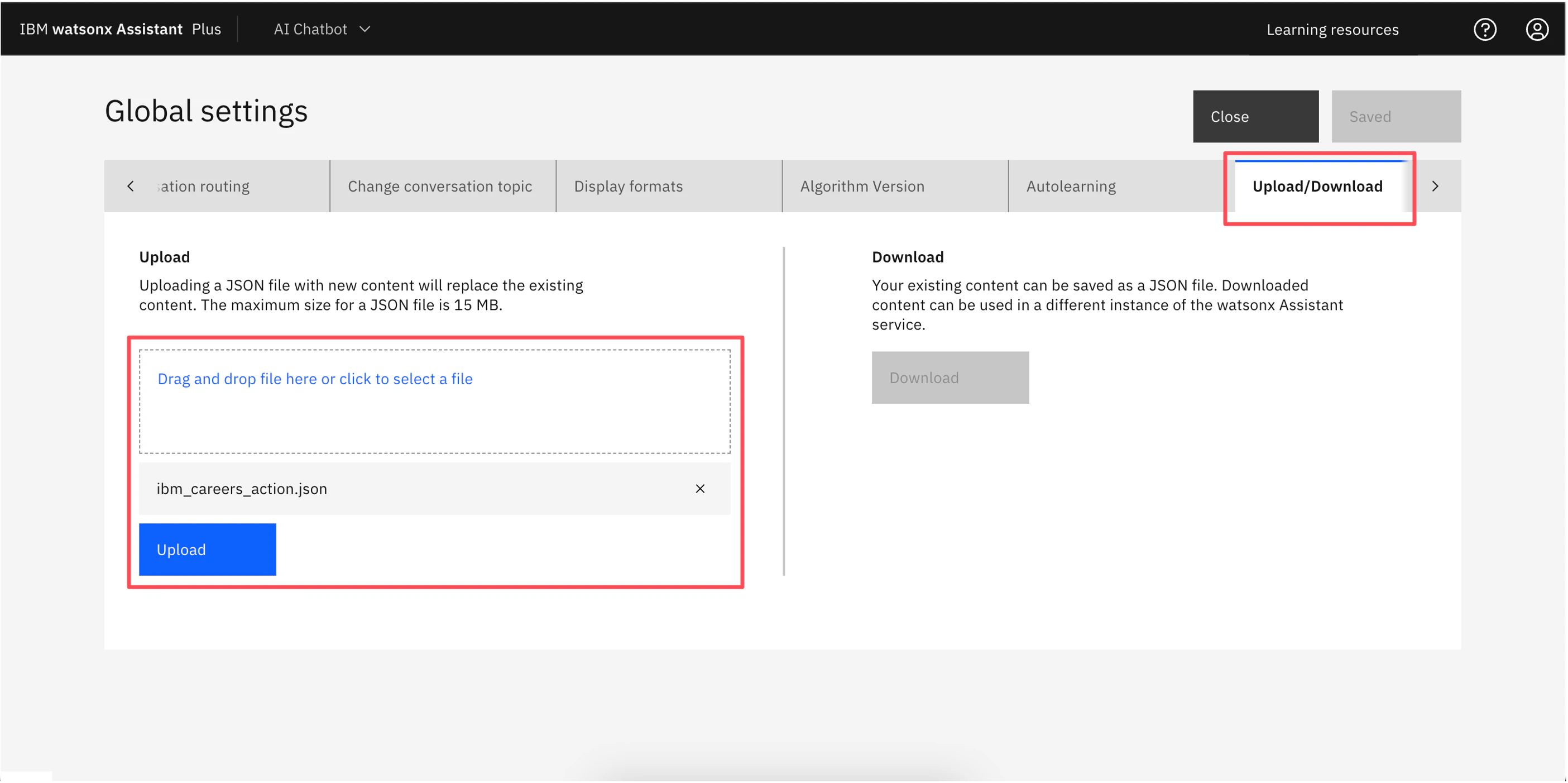The width and height of the screenshot is (1568, 783).
Task: Open the partially hidden routing tab
Action: coord(204,187)
